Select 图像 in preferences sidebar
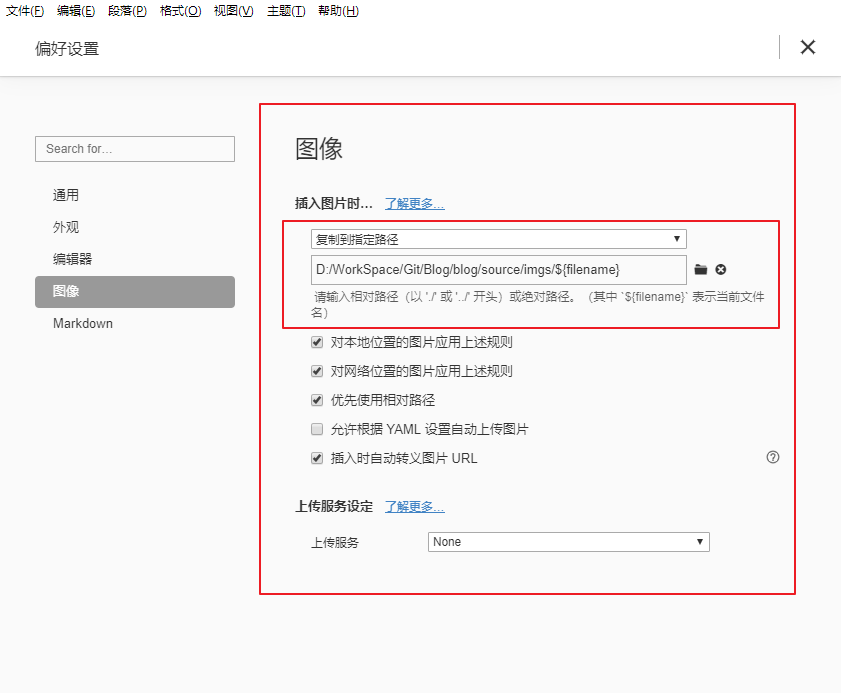 135,292
